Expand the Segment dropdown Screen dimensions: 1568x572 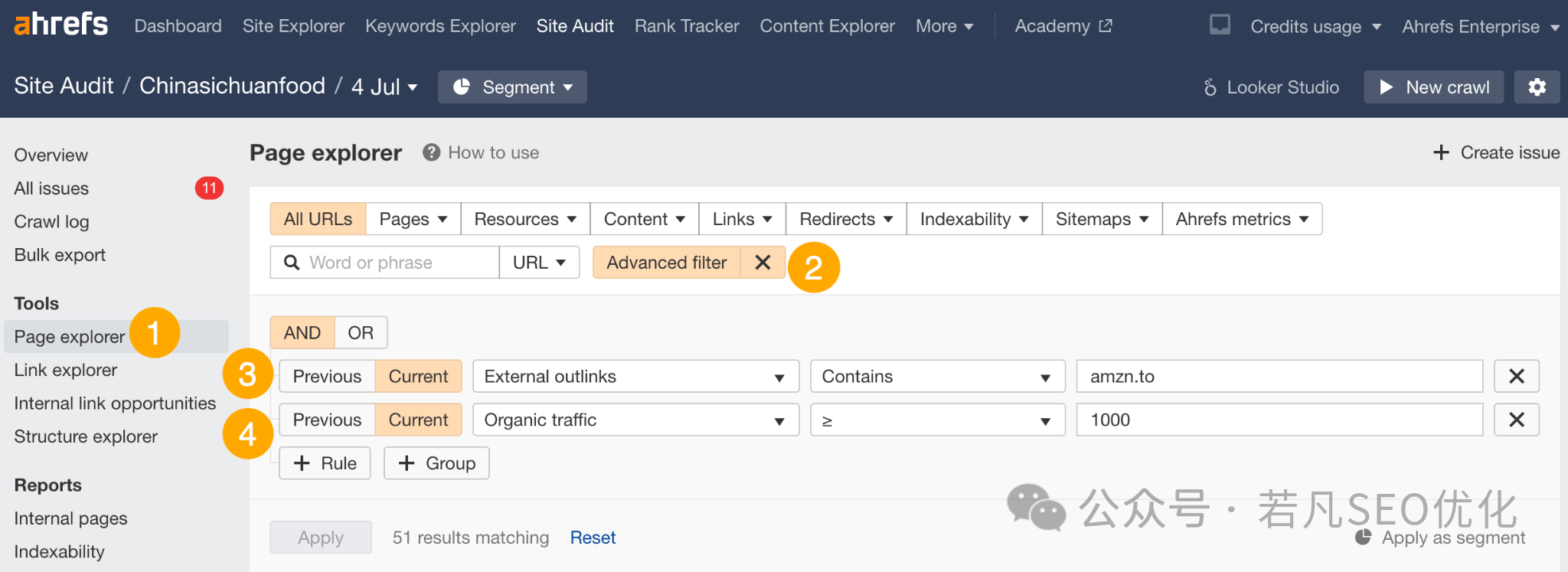[x=512, y=87]
